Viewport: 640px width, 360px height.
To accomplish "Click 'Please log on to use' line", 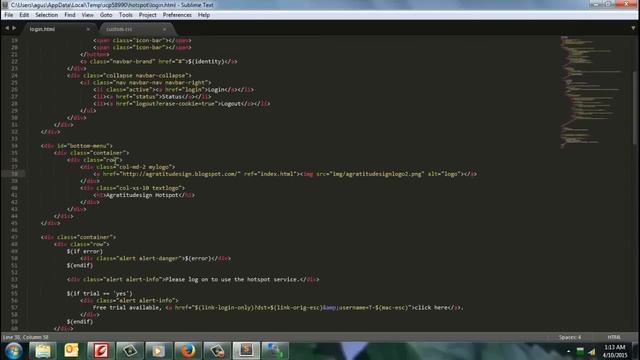I will (193, 280).
